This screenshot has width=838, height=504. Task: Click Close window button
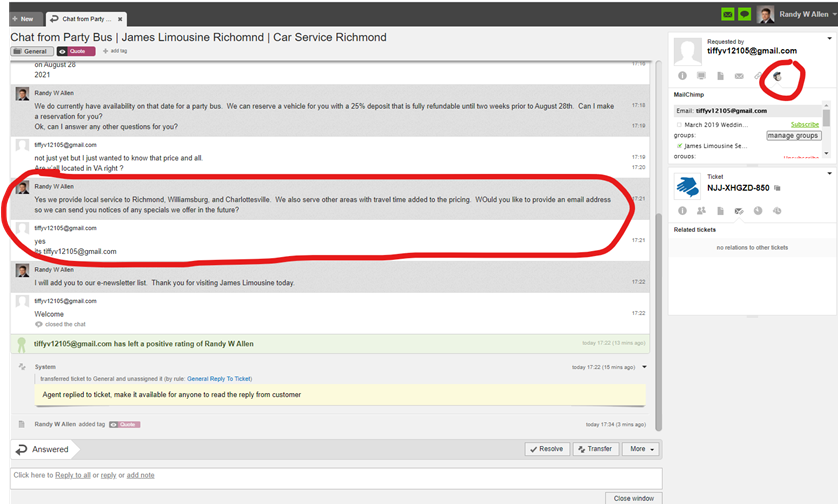(634, 498)
